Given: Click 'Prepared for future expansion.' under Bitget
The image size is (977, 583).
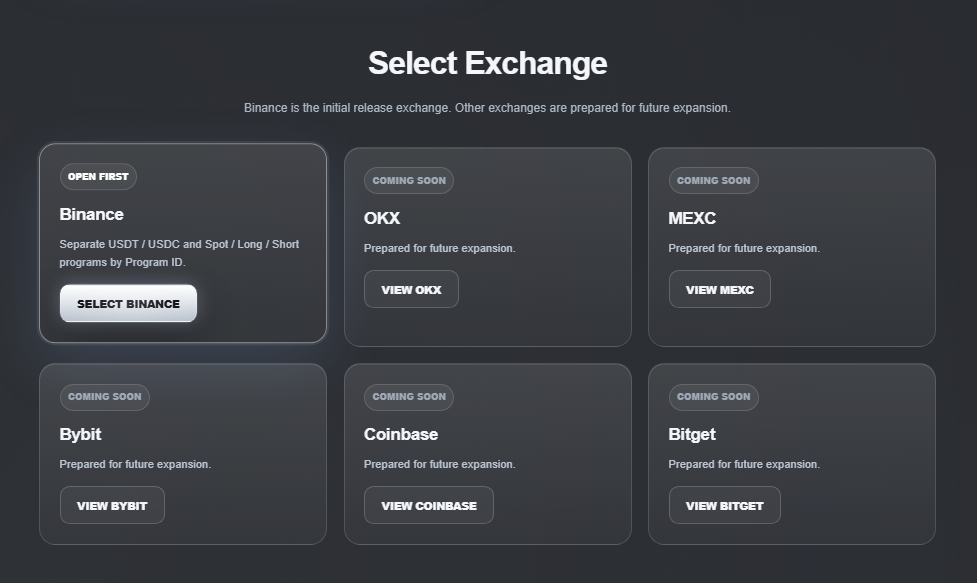Looking at the screenshot, I should [x=744, y=464].
